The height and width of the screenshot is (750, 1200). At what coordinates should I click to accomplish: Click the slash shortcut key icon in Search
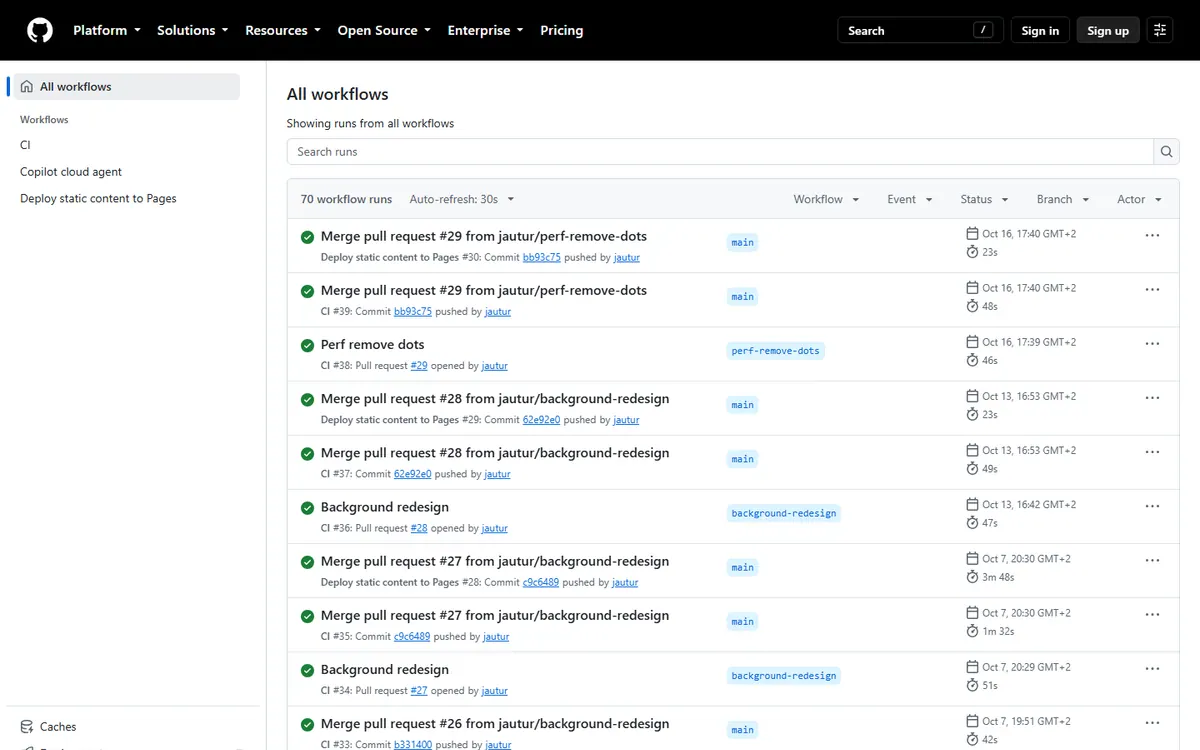click(x=984, y=30)
